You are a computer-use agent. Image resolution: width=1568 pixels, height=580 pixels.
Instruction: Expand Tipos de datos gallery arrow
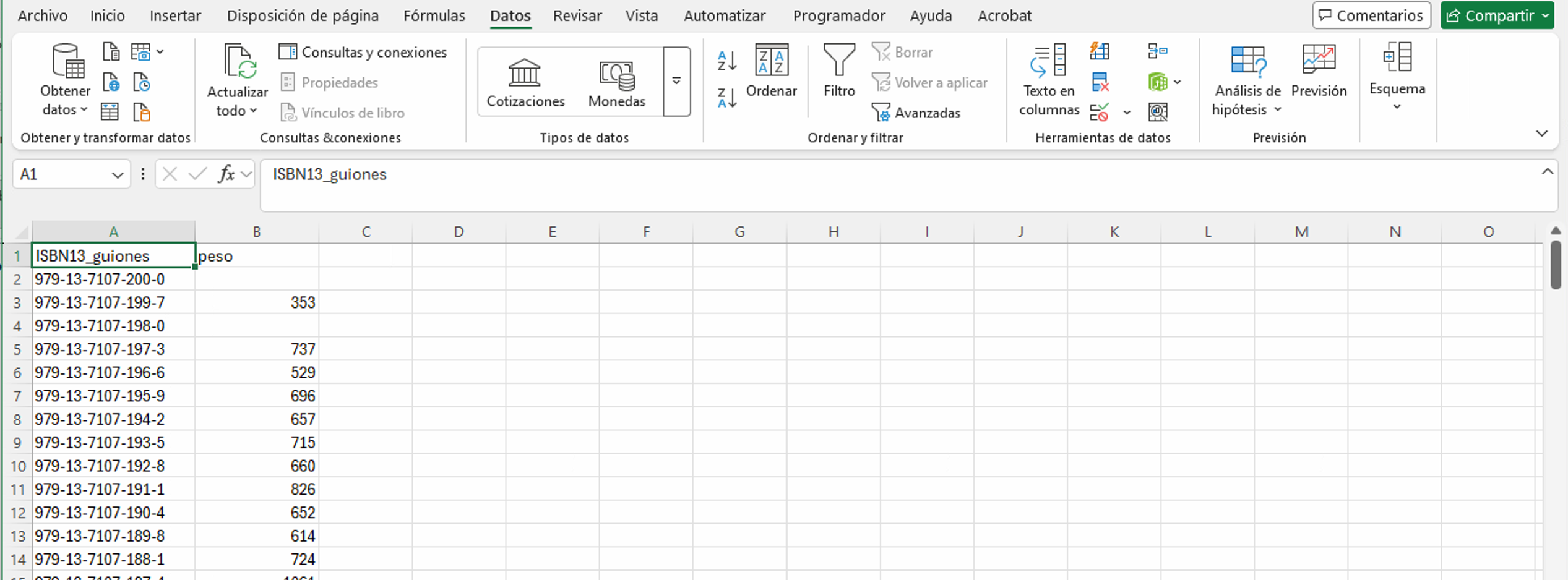click(676, 81)
